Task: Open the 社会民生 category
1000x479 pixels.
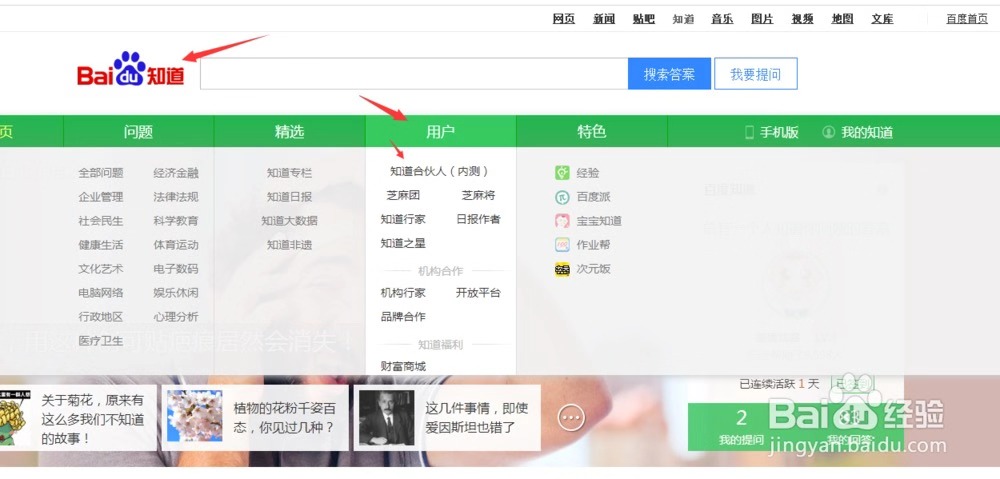Action: [x=101, y=221]
